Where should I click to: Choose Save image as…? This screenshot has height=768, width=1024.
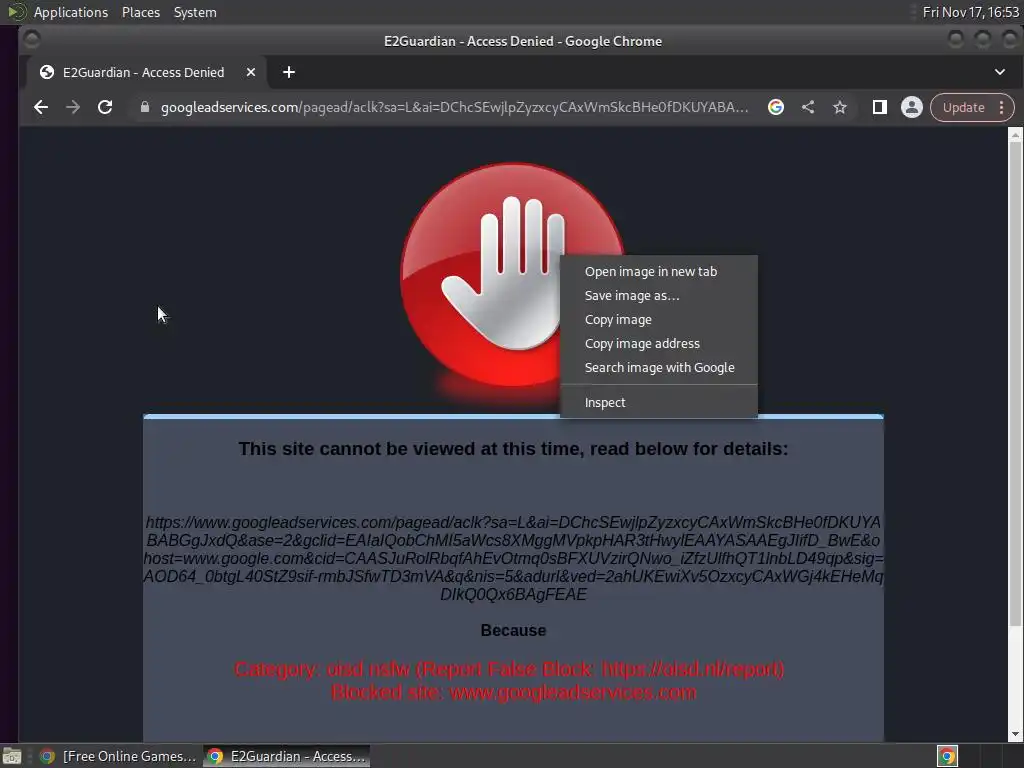[659, 296]
